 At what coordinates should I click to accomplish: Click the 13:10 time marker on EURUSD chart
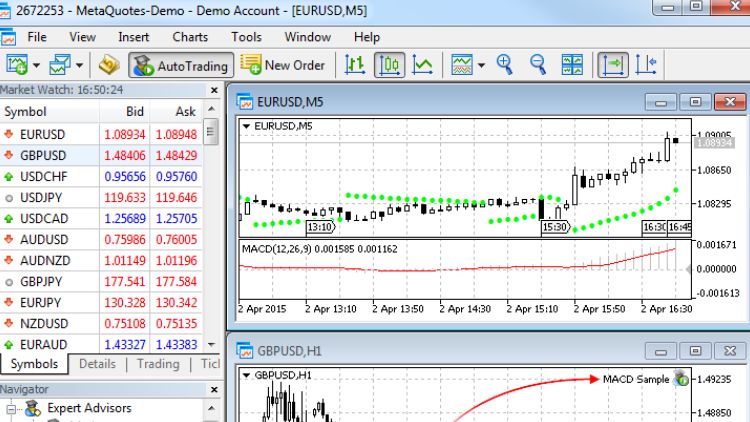(x=320, y=227)
